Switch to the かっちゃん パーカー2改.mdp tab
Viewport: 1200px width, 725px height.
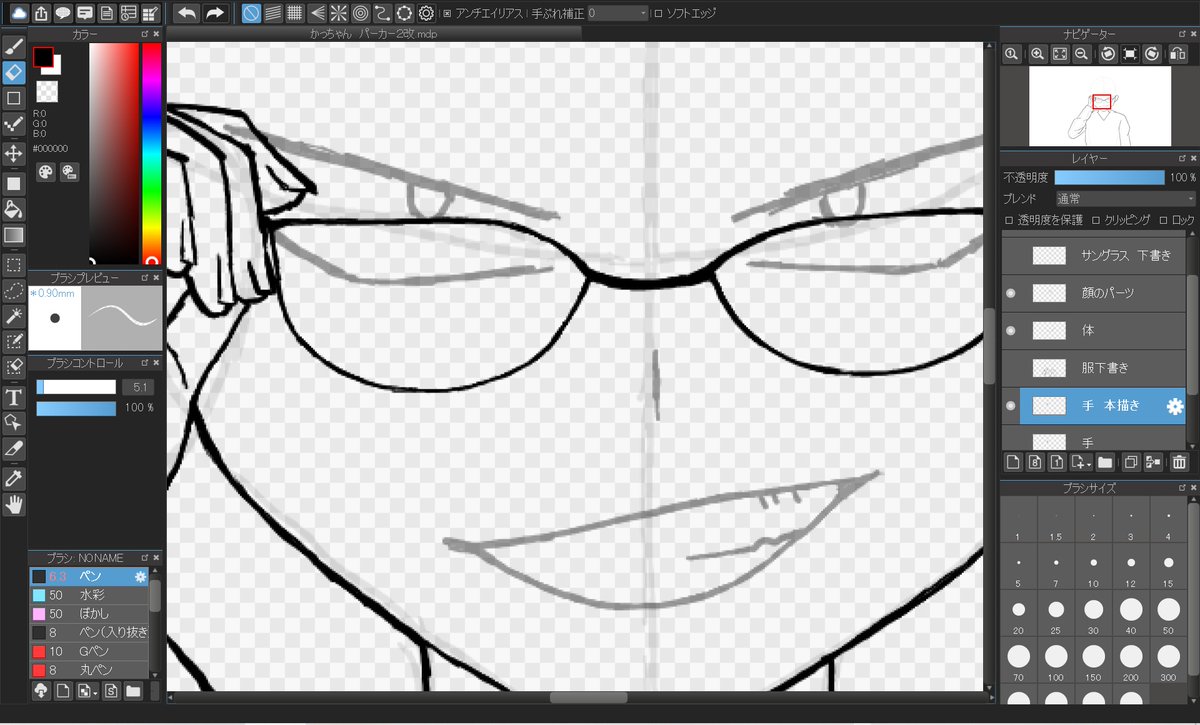click(374, 34)
